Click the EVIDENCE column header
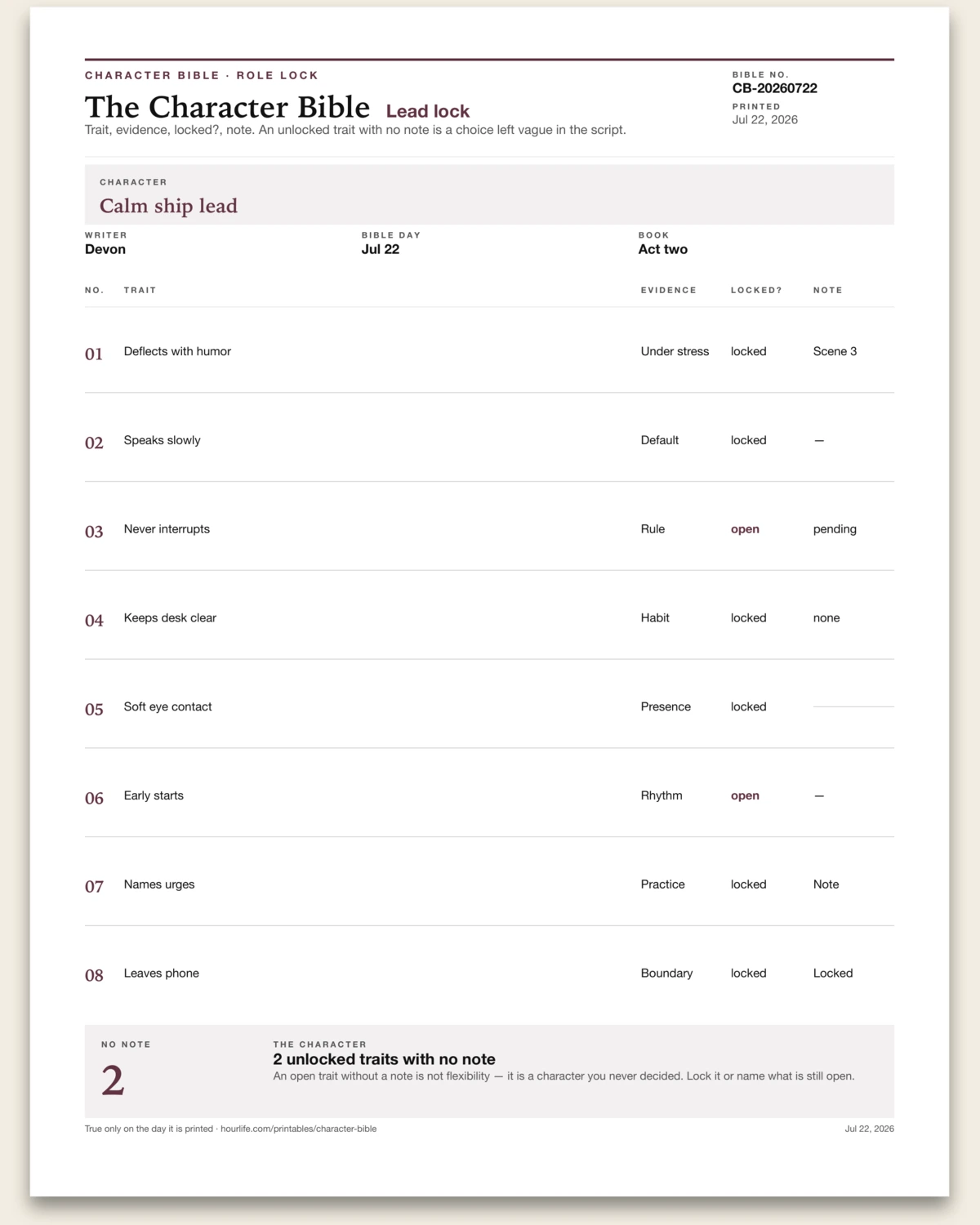This screenshot has width=980, height=1225. click(668, 290)
